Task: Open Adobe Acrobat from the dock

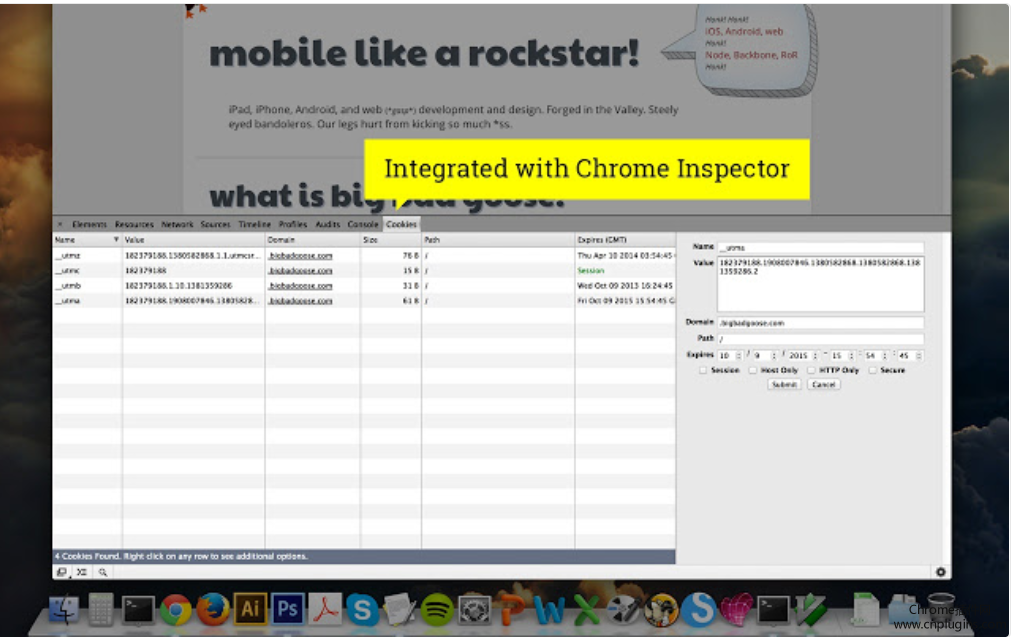Action: pyautogui.click(x=325, y=609)
